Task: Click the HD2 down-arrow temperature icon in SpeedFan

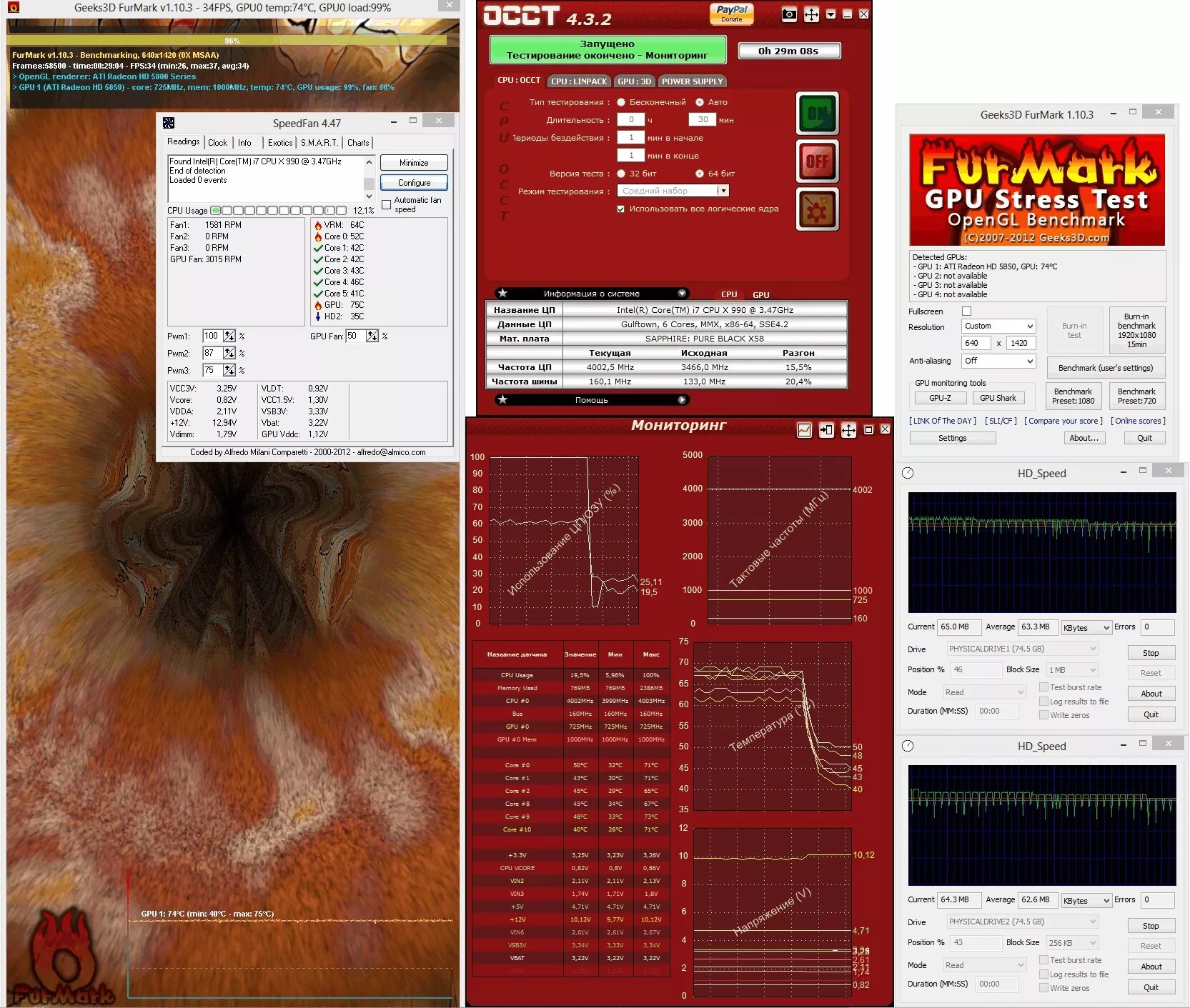Action: tap(318, 316)
